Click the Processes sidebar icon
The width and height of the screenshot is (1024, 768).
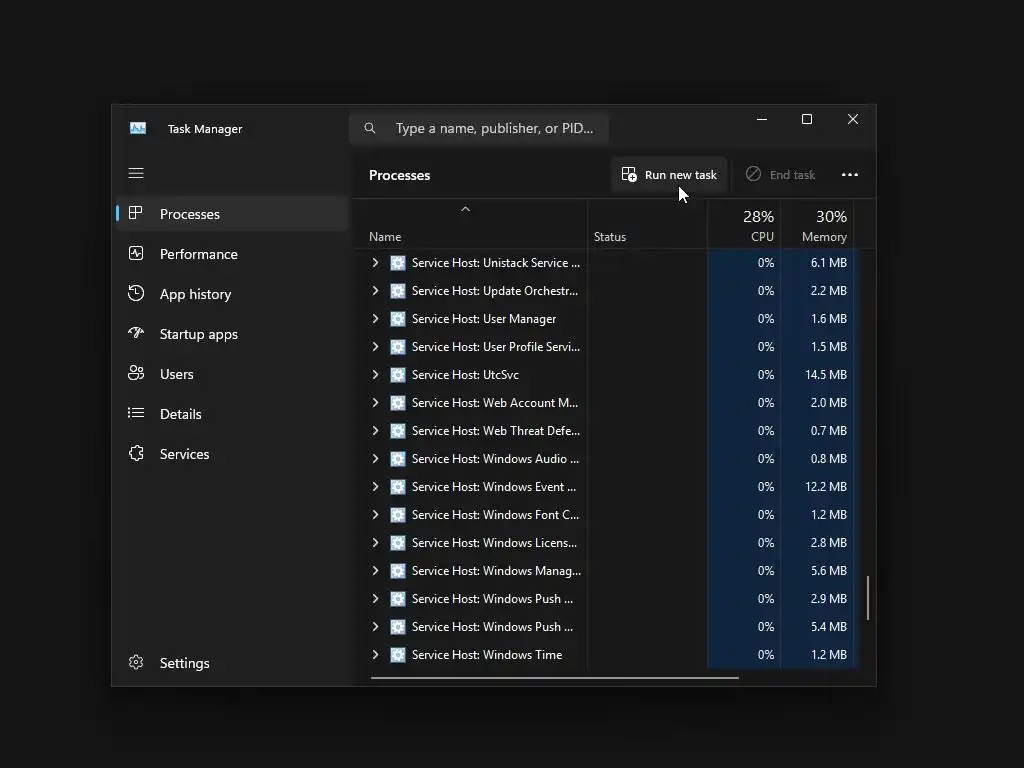pos(136,213)
